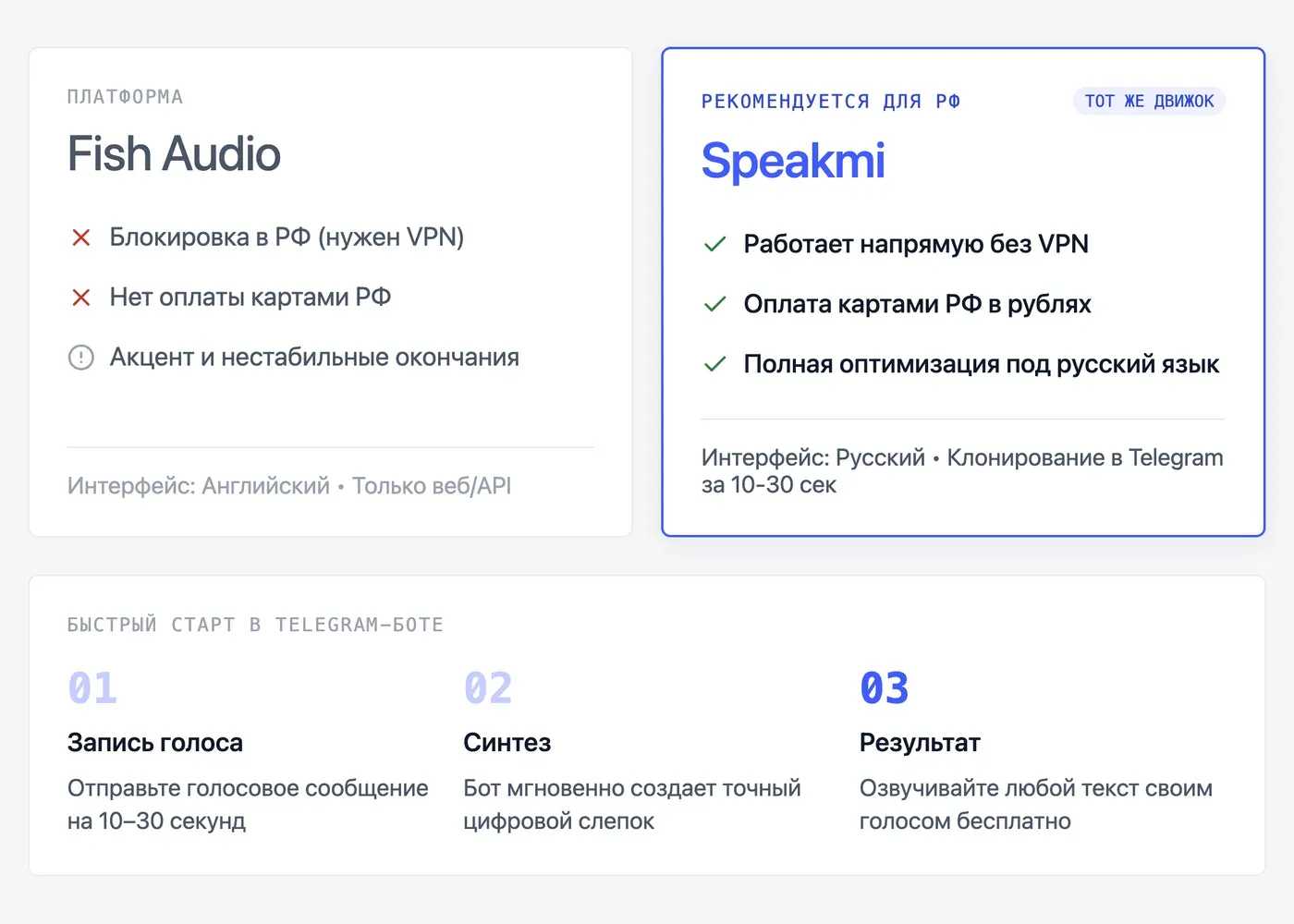Click the 'РЕКОМЕНДУЕТСЯ ДЛЯ РФ' label
This screenshot has width=1294, height=924.
(x=831, y=102)
